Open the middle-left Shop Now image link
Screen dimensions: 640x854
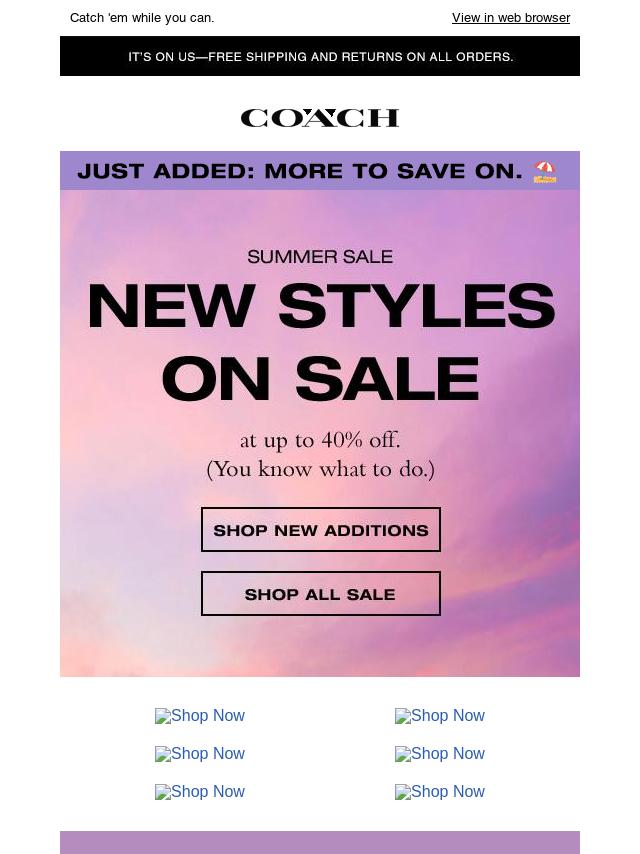coord(200,754)
